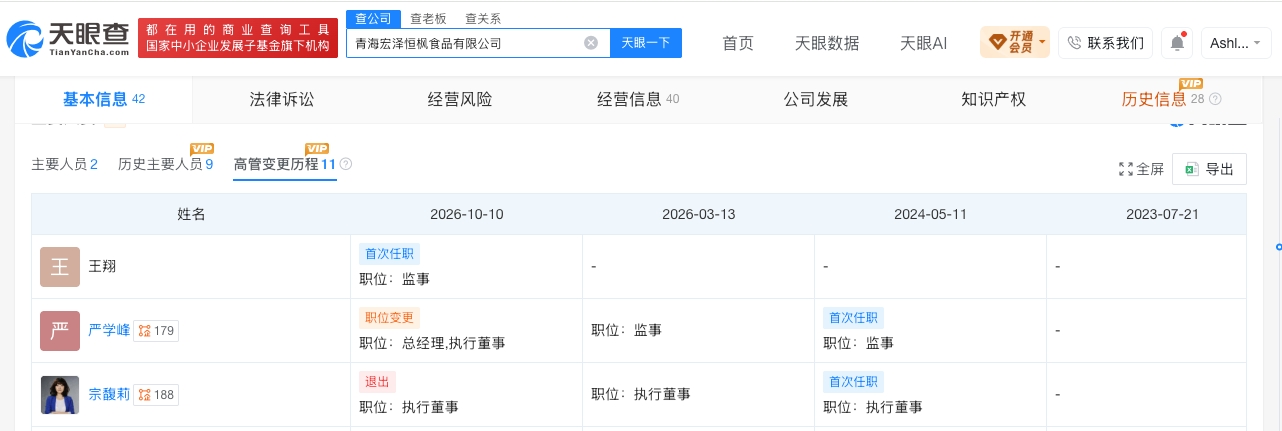This screenshot has height=431, width=1282.
Task: Click the 天眼一下 search button
Action: click(646, 43)
